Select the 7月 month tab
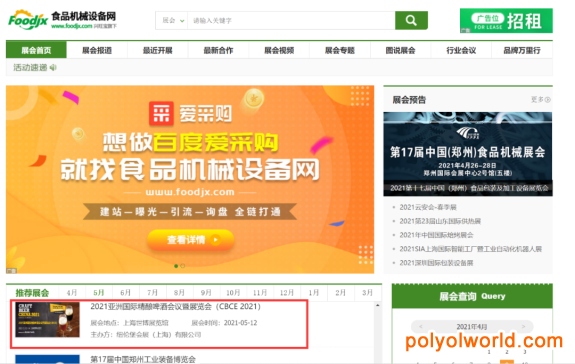This screenshot has height=364, width=575. [x=152, y=293]
